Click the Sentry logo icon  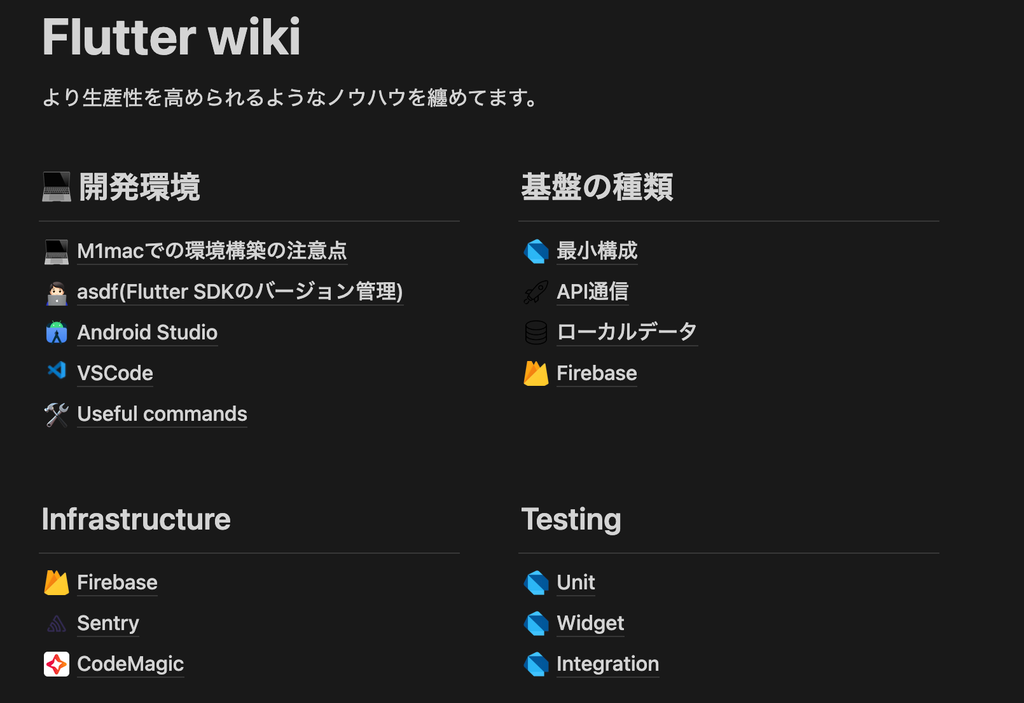tap(56, 624)
